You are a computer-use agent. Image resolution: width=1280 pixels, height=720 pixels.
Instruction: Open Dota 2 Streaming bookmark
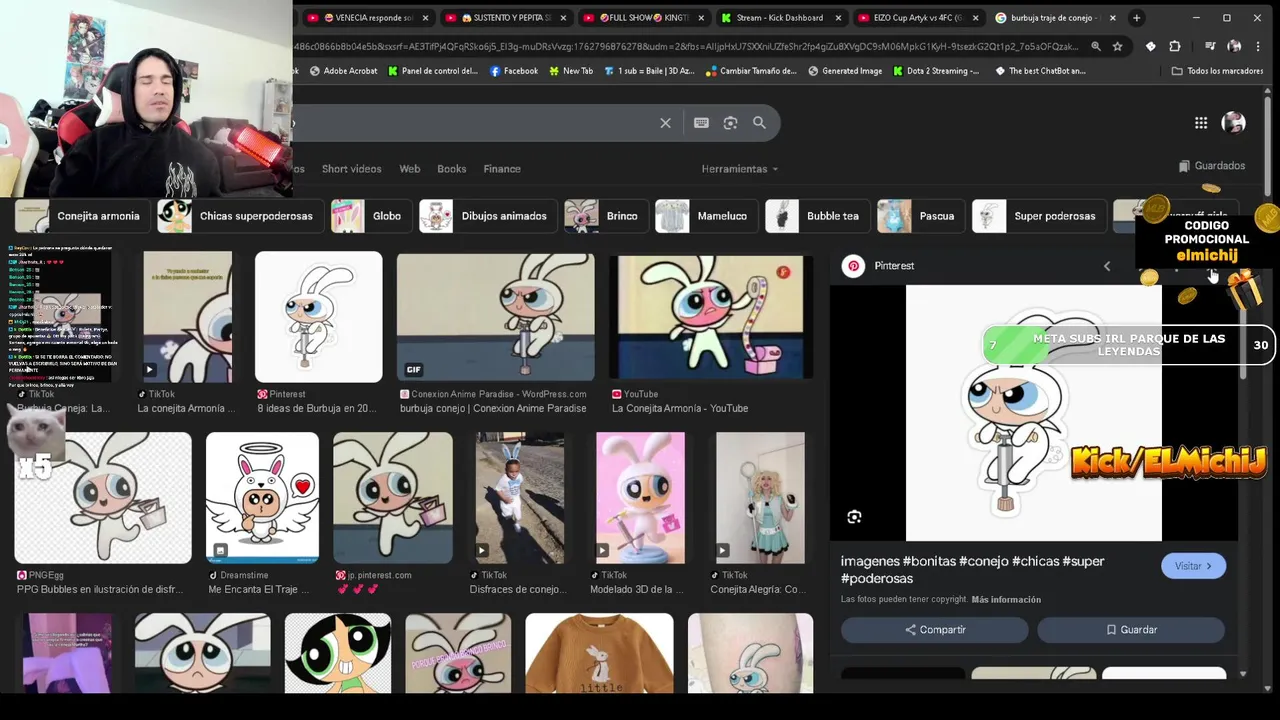tap(935, 71)
